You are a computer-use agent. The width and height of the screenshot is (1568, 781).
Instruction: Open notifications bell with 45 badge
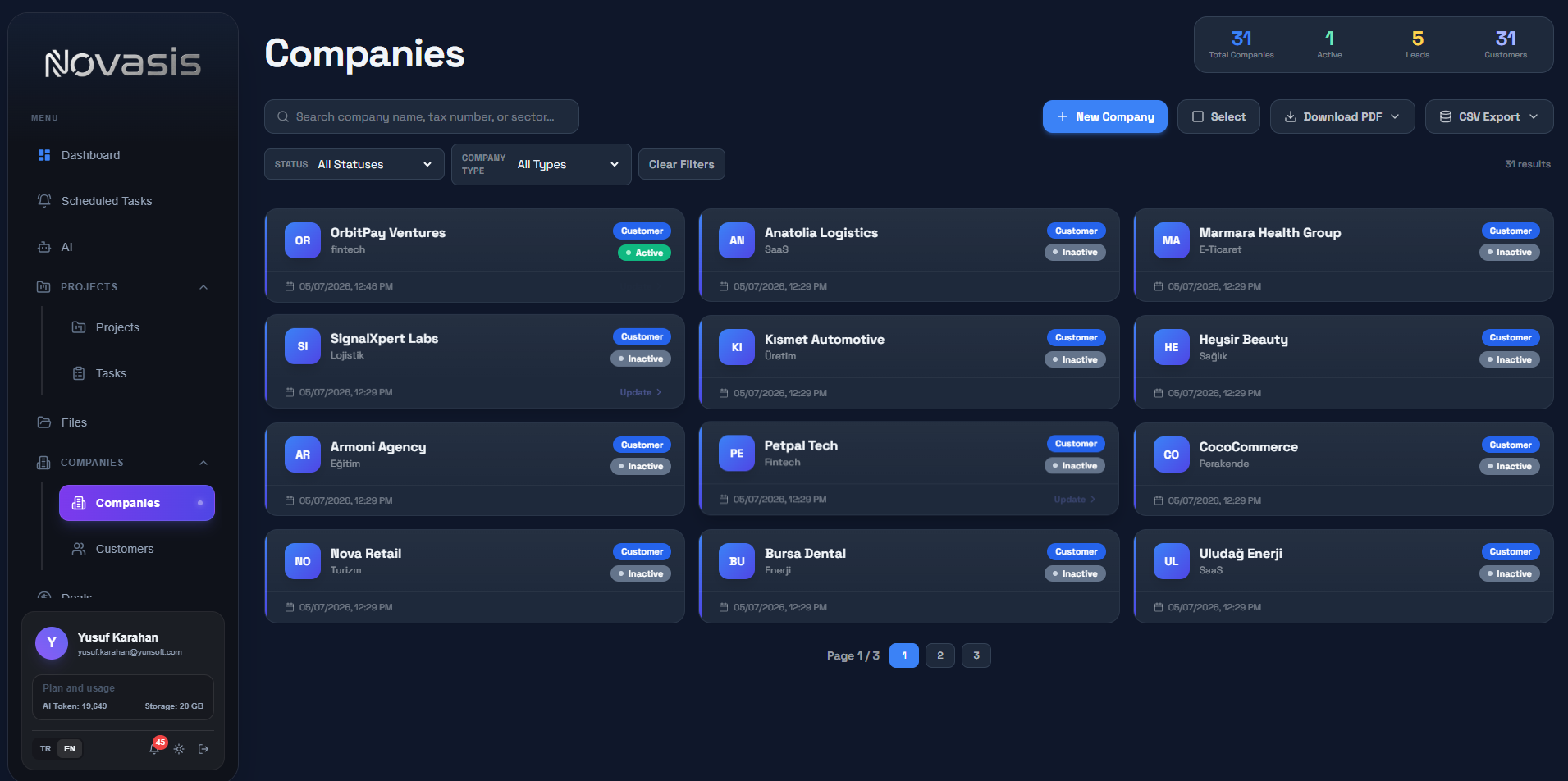click(155, 747)
